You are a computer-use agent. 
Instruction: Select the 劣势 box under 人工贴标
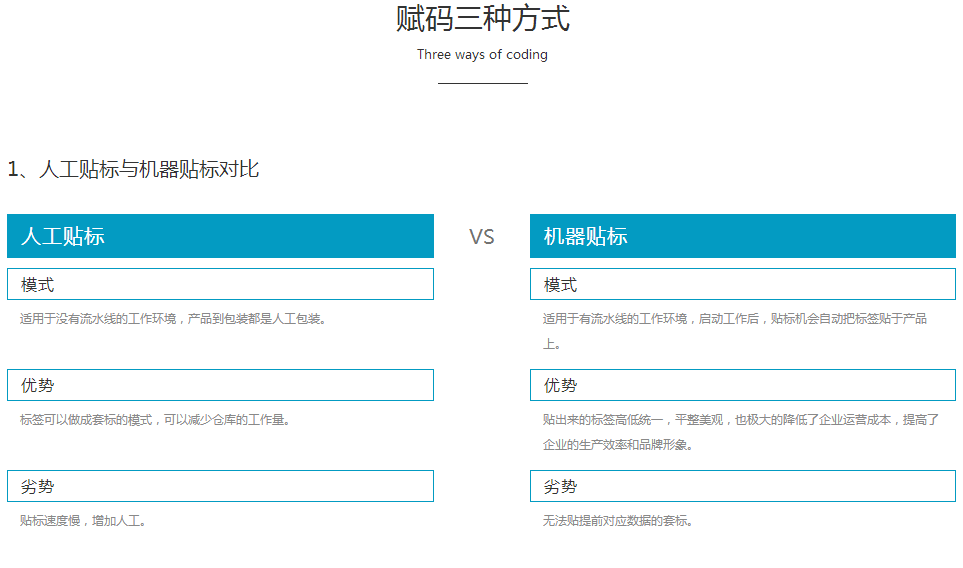(220, 486)
